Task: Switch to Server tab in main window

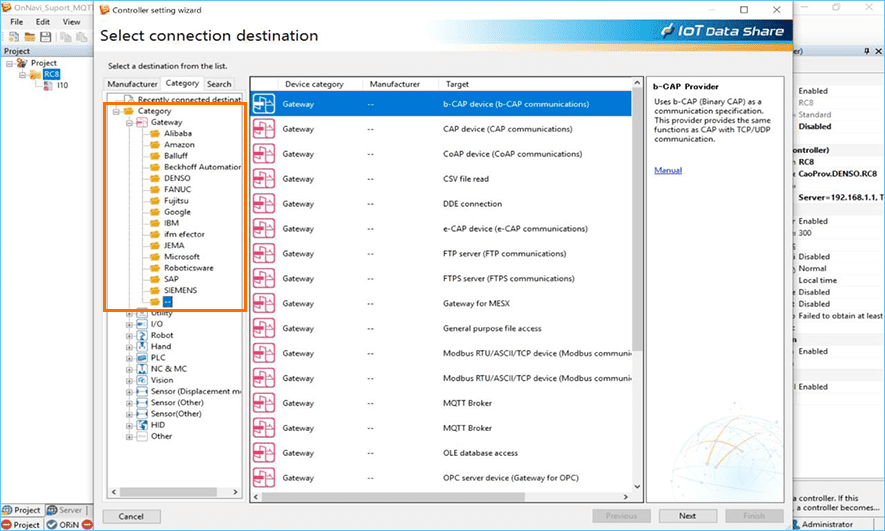Action: pos(65,510)
